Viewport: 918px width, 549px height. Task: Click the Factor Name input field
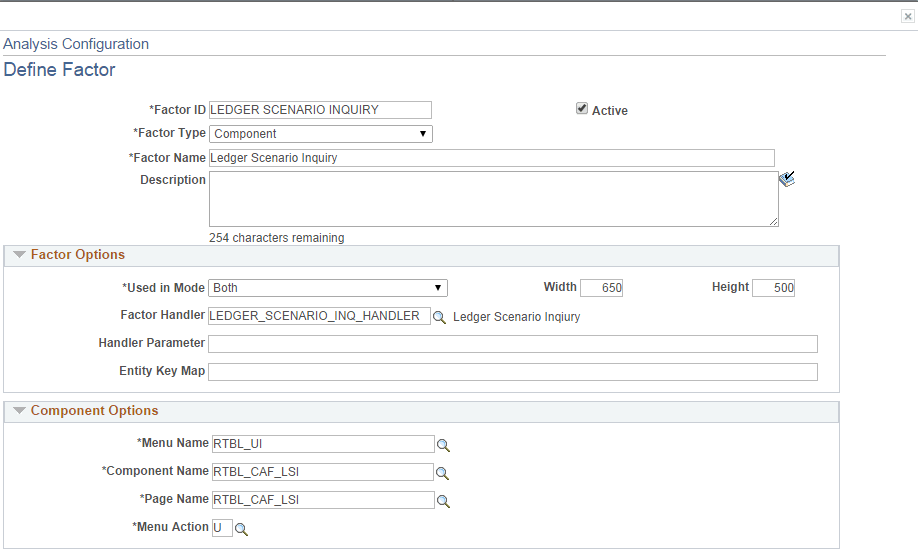492,158
